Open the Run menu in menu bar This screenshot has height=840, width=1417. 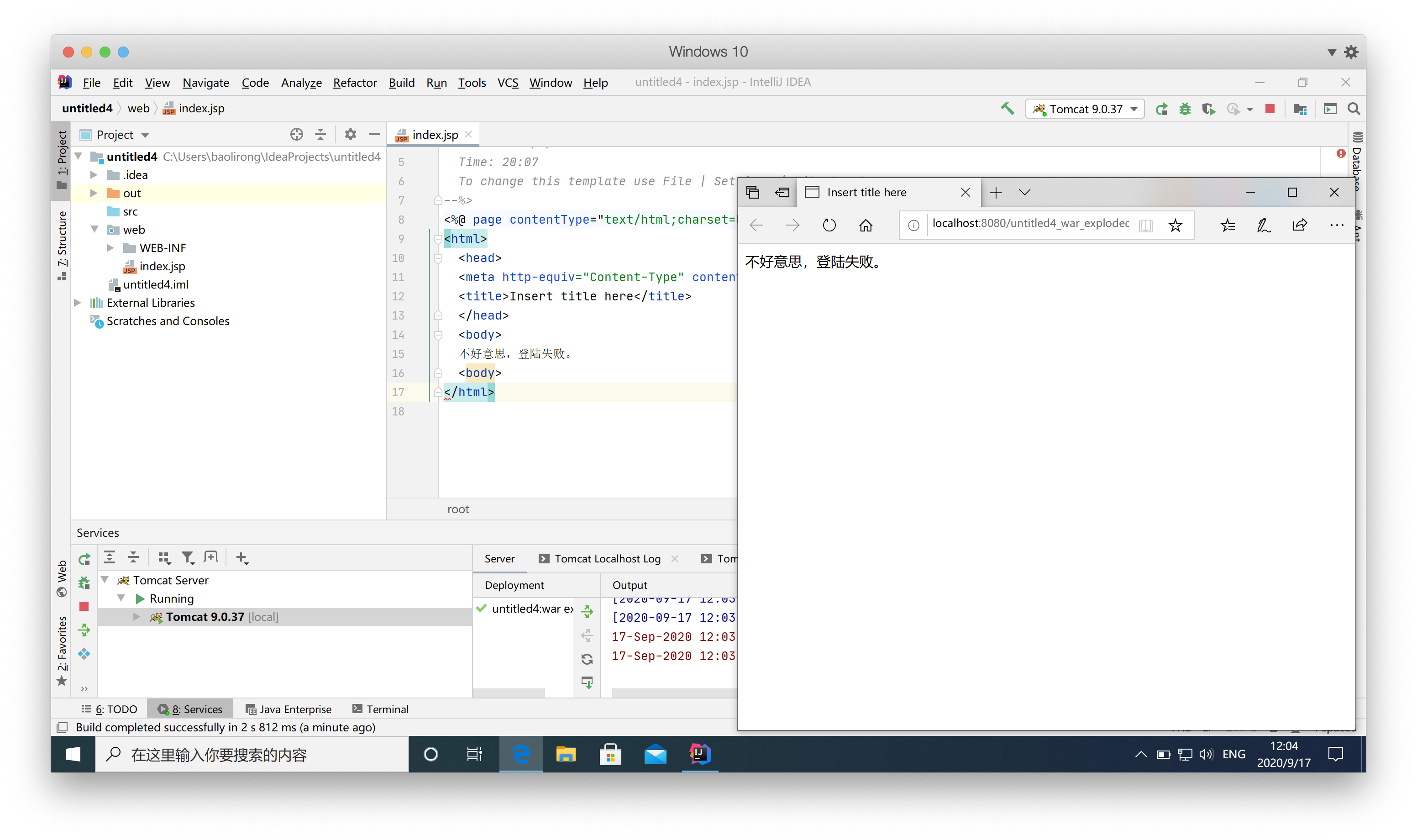coord(435,82)
